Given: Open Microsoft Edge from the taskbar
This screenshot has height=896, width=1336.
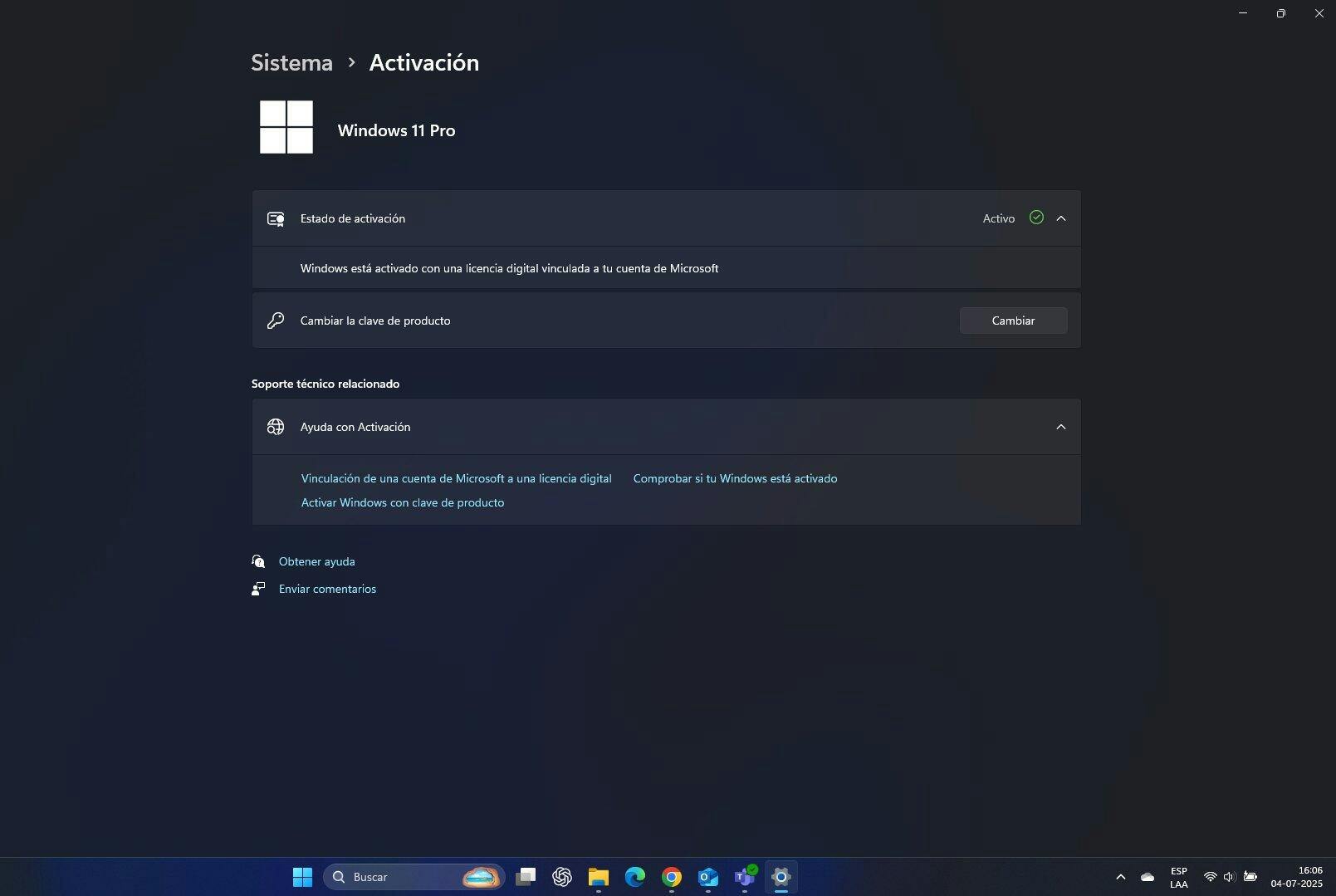Looking at the screenshot, I should [635, 877].
